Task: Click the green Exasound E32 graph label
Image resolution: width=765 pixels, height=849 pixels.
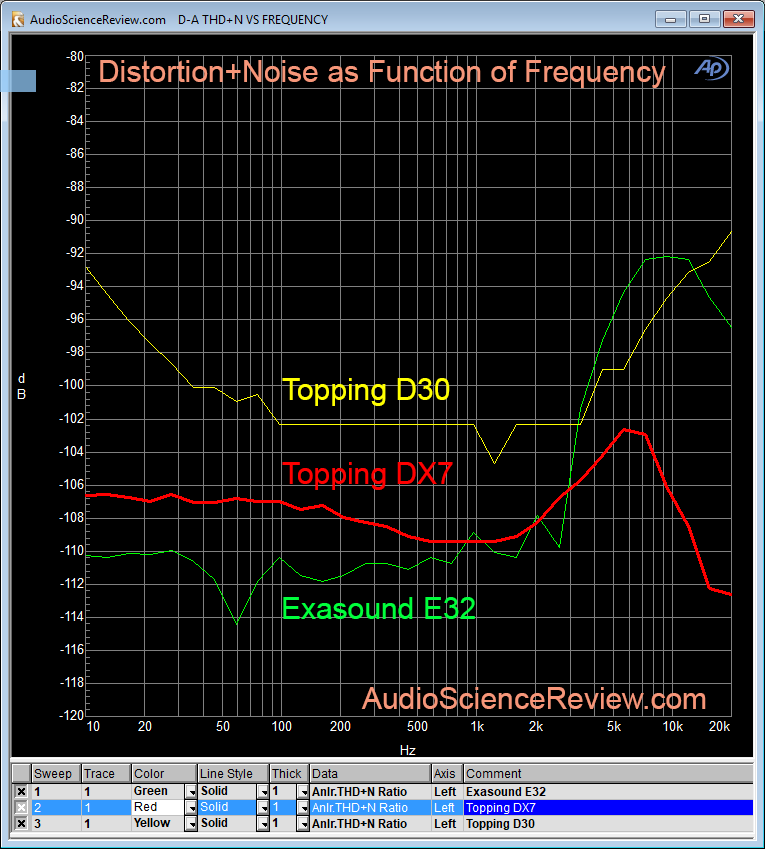Action: coord(378,608)
